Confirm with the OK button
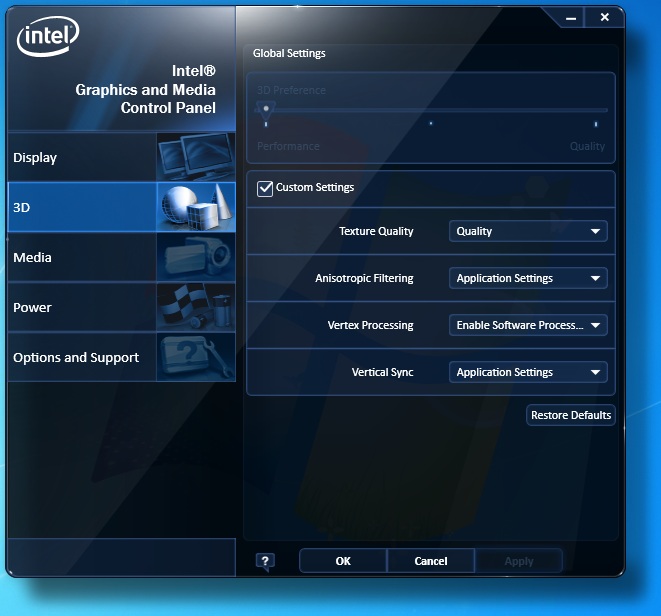This screenshot has width=661, height=616. pyautogui.click(x=343, y=561)
